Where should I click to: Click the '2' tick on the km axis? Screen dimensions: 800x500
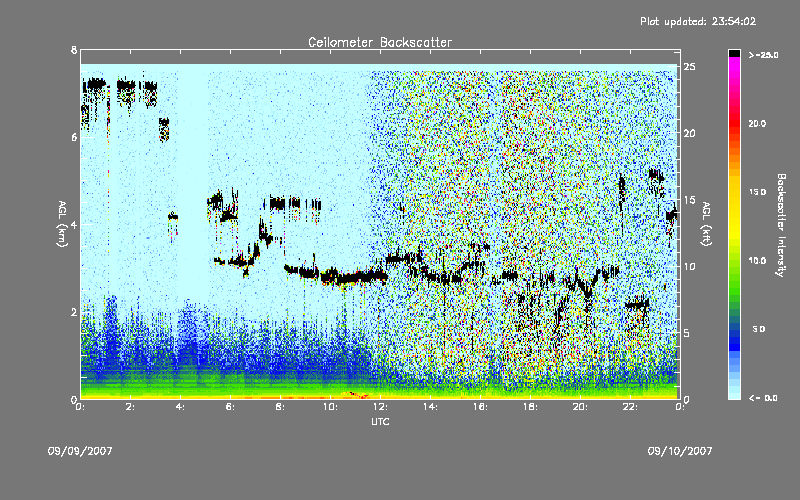(74, 312)
